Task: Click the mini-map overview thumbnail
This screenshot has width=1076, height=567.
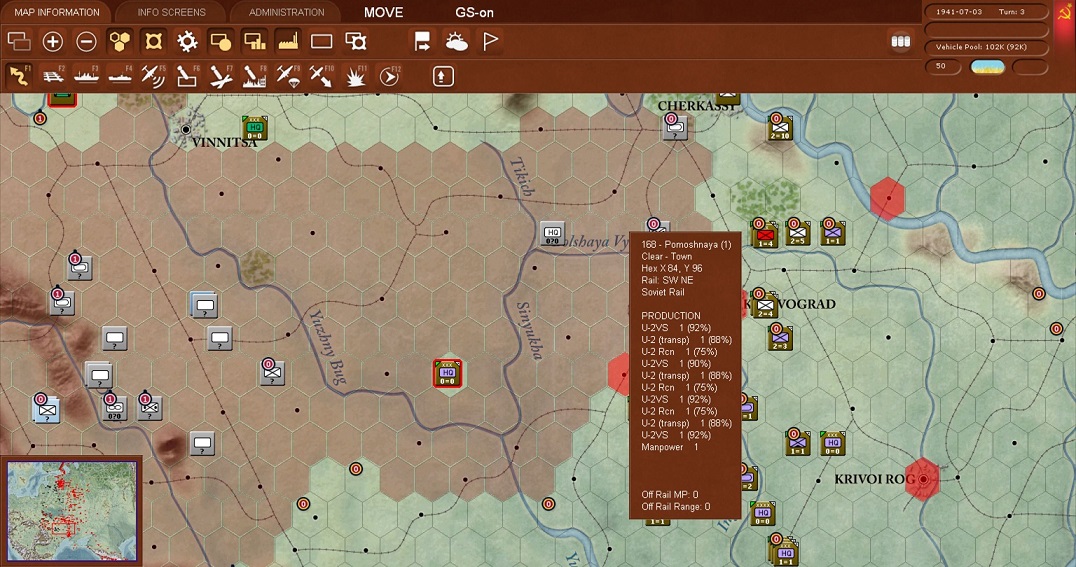Action: coord(71,511)
